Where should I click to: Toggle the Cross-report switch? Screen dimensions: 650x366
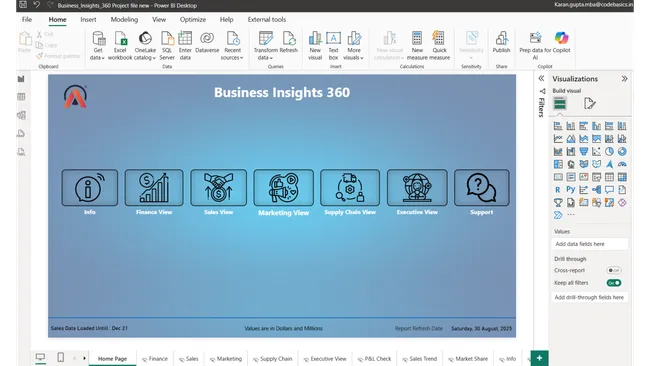614,270
